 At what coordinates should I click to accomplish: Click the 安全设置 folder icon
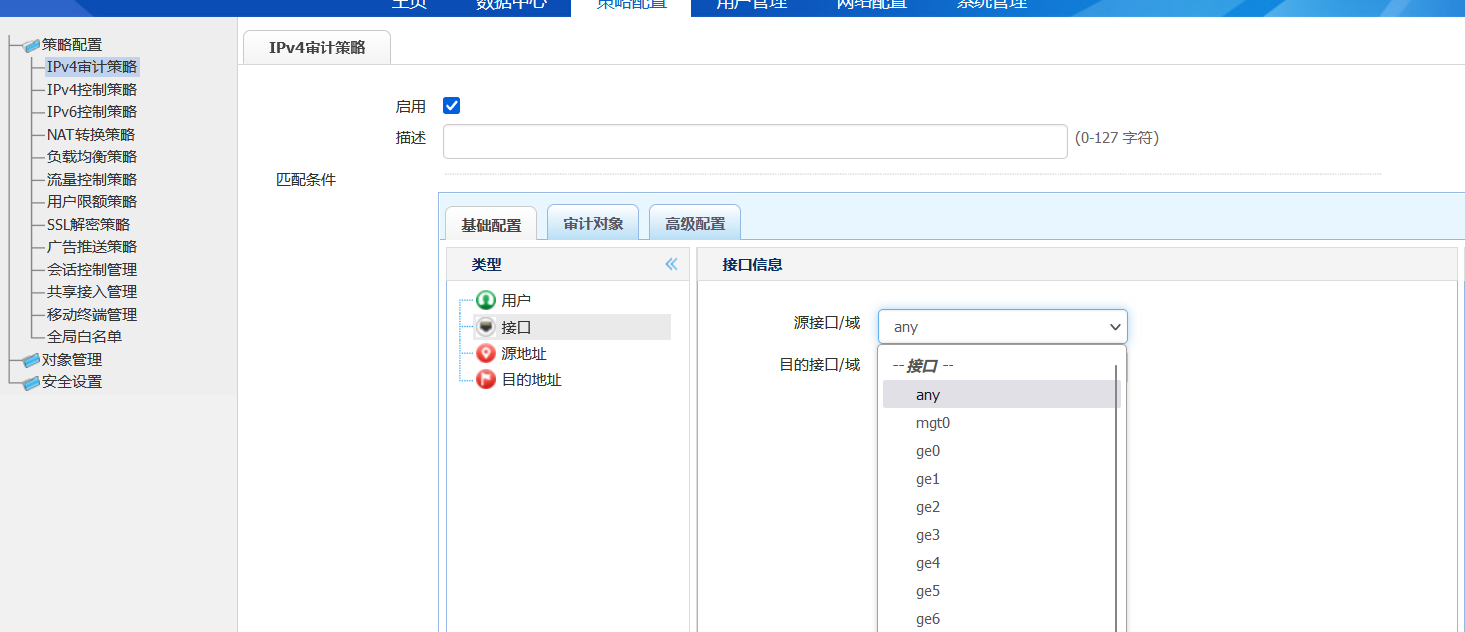tap(32, 382)
